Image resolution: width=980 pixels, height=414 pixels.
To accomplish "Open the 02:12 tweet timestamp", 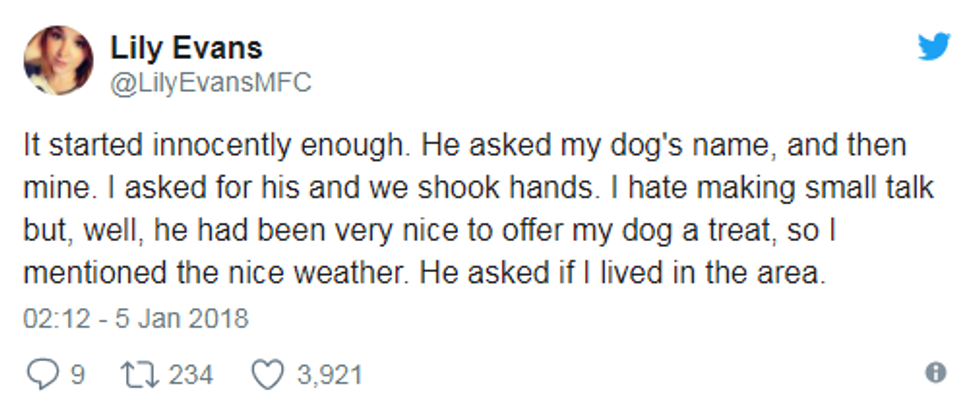I will click(56, 318).
